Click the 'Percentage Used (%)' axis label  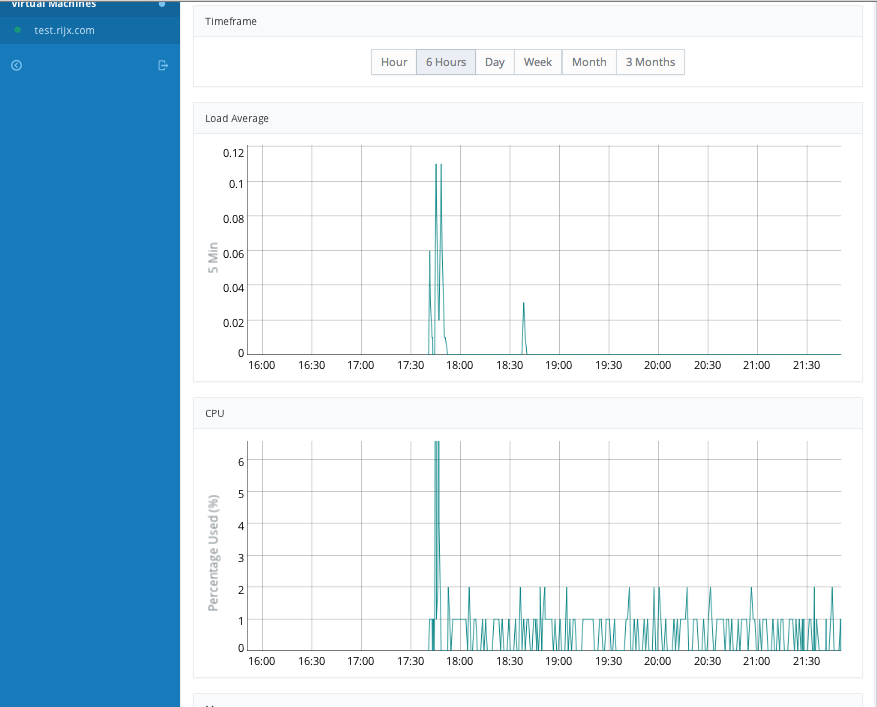coord(213,553)
